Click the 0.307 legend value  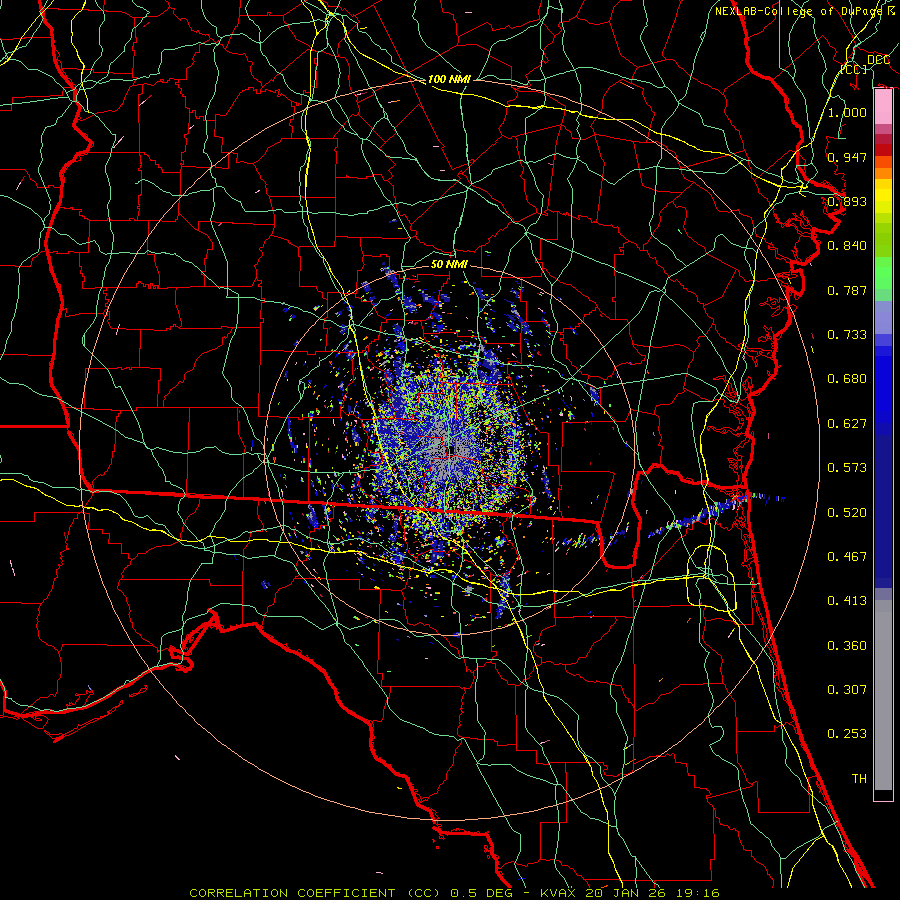click(x=847, y=690)
